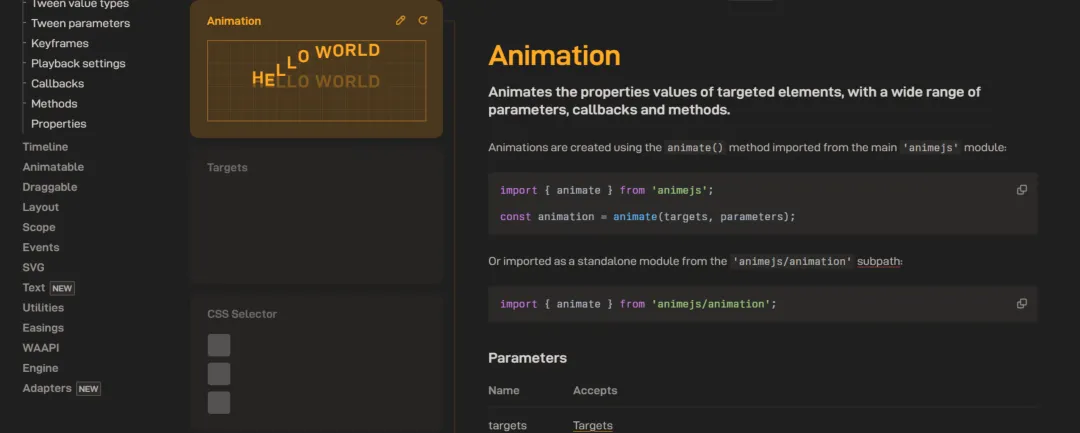Go to Events section
This screenshot has height=433, width=1080.
[x=41, y=247]
